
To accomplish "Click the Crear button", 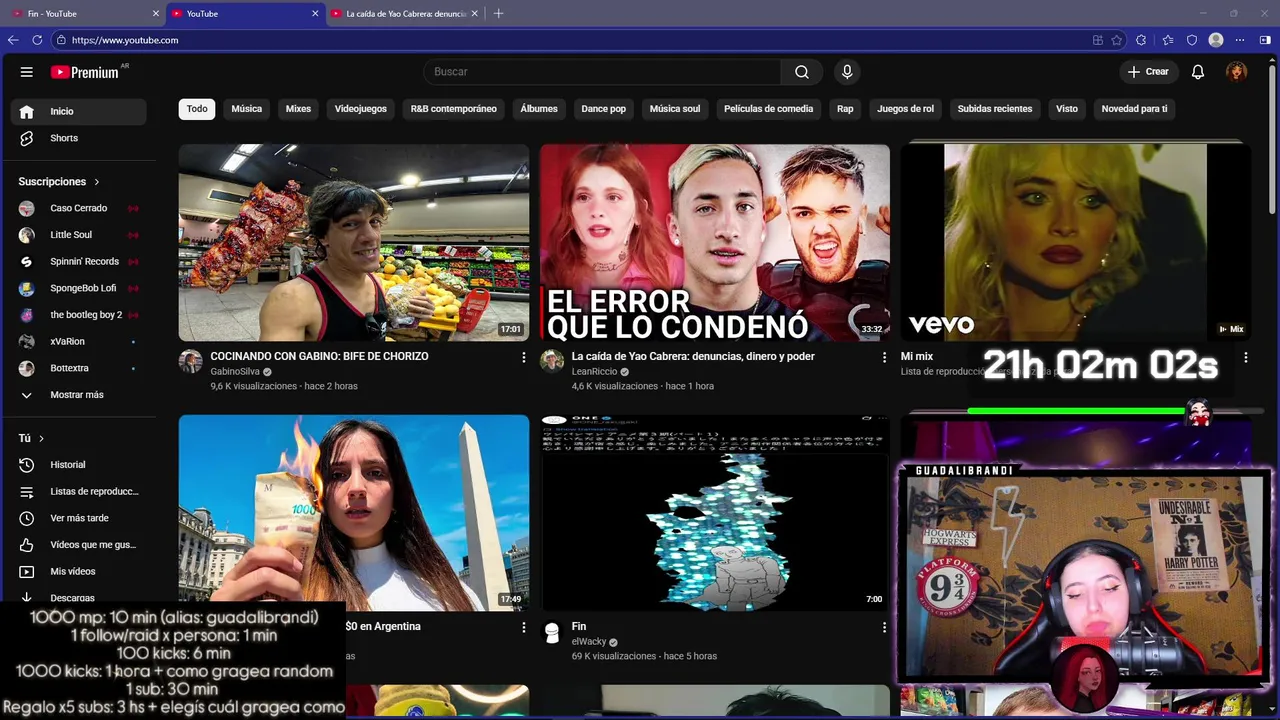I will pos(1148,72).
